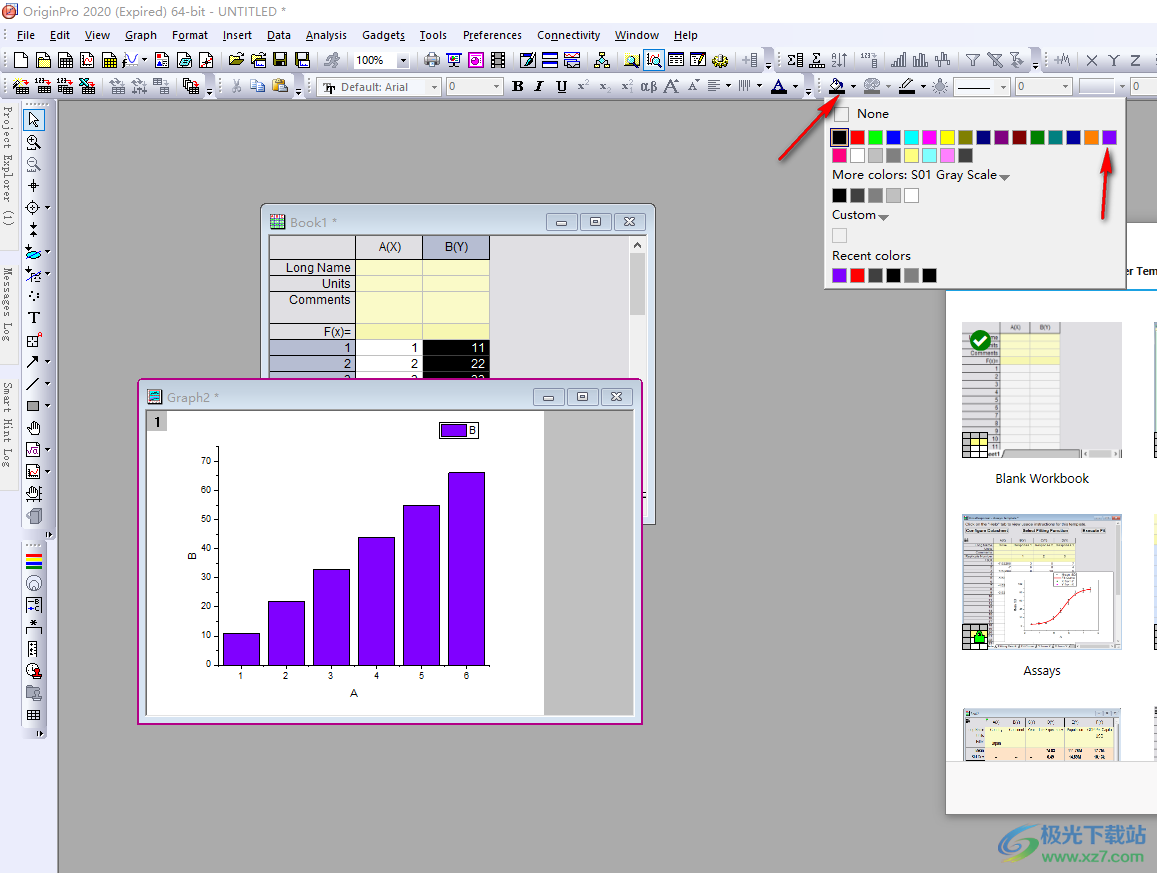This screenshot has height=873, width=1157.
Task: Open the Graph menu
Action: 141,35
